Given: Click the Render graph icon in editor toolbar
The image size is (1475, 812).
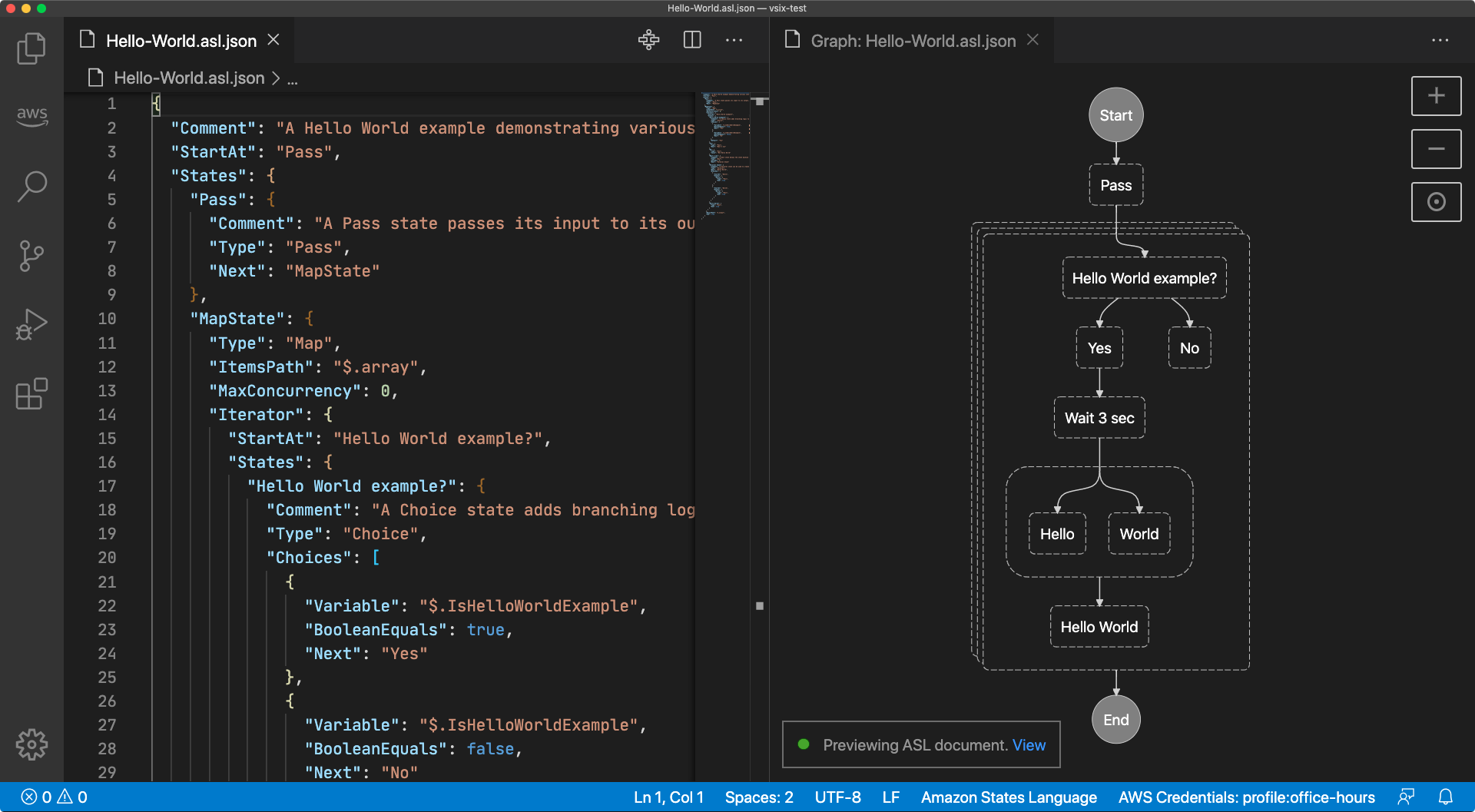Looking at the screenshot, I should click(648, 40).
